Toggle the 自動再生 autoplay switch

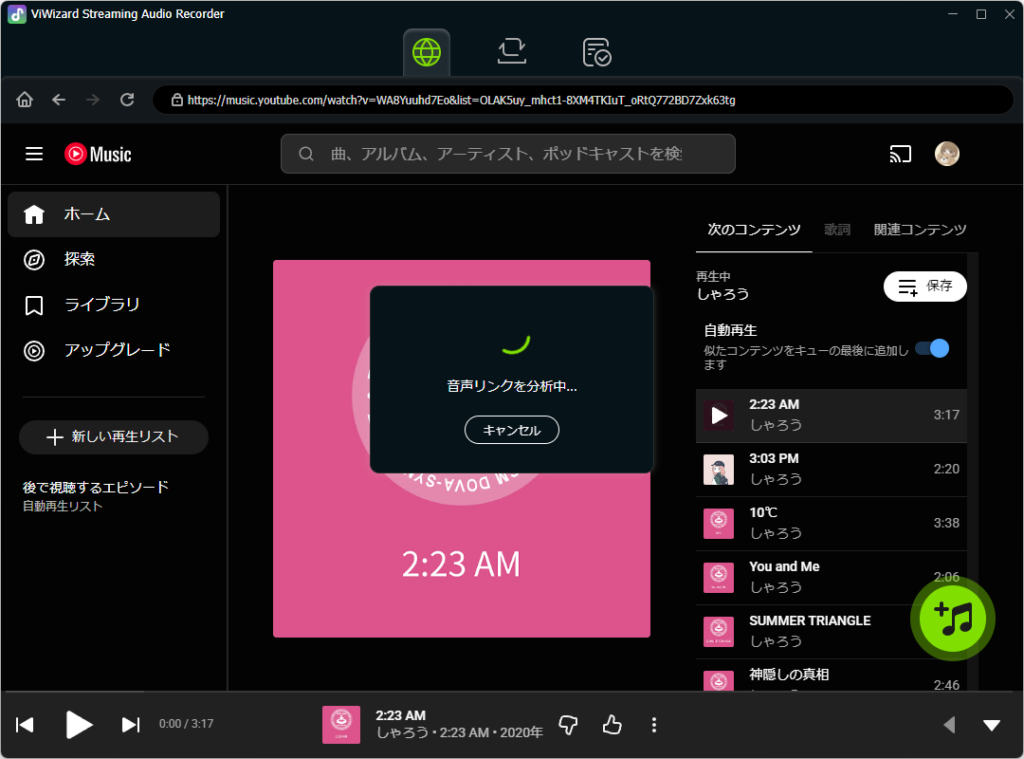tap(931, 348)
